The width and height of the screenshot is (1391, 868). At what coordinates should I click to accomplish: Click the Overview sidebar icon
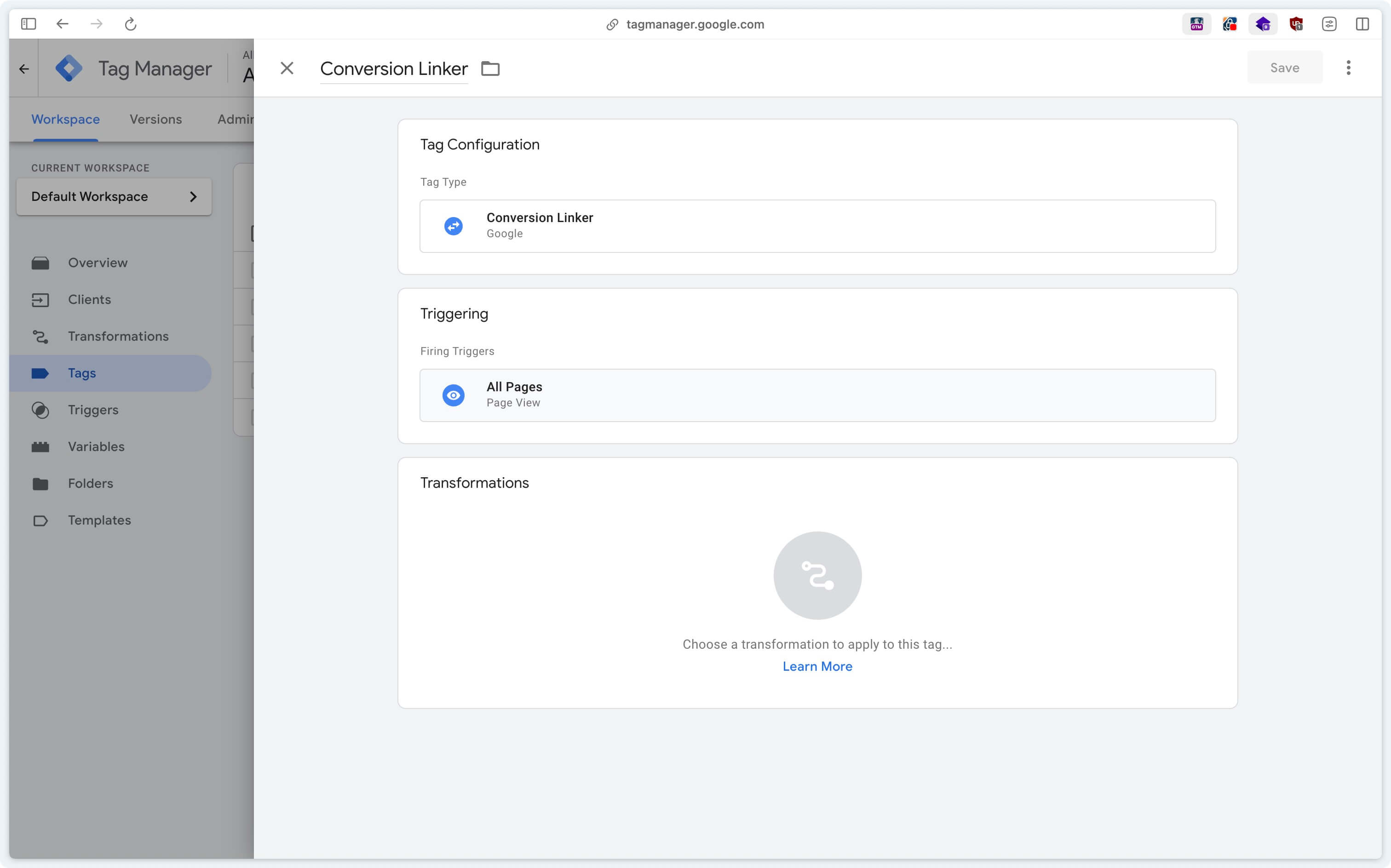40,263
